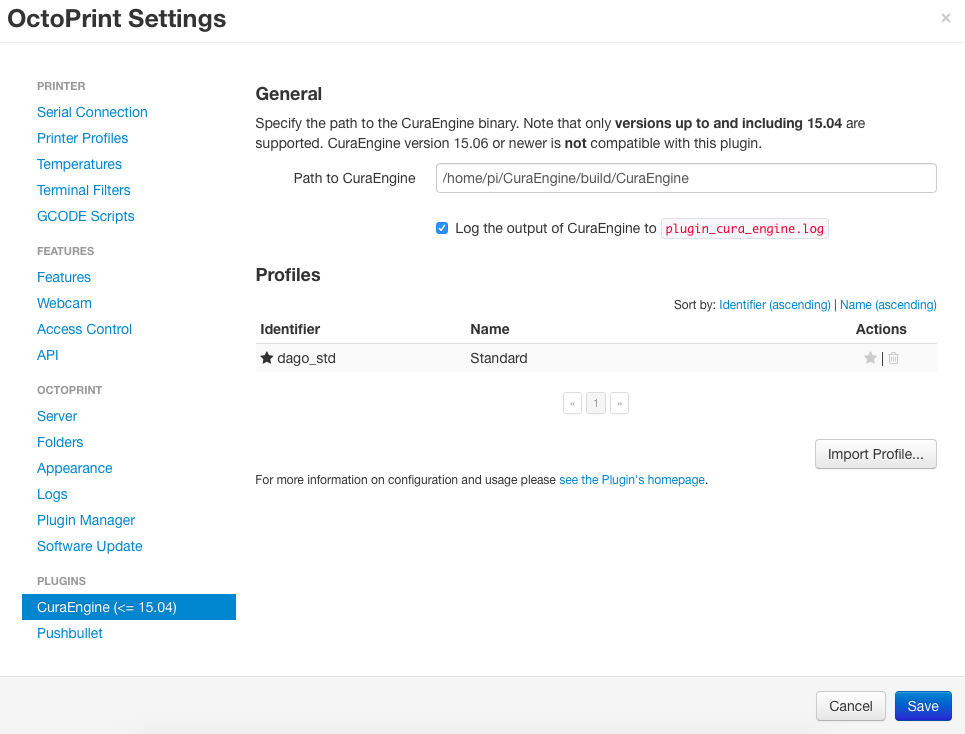This screenshot has height=734, width=965.
Task: Open Plugin Manager
Action: (86, 520)
